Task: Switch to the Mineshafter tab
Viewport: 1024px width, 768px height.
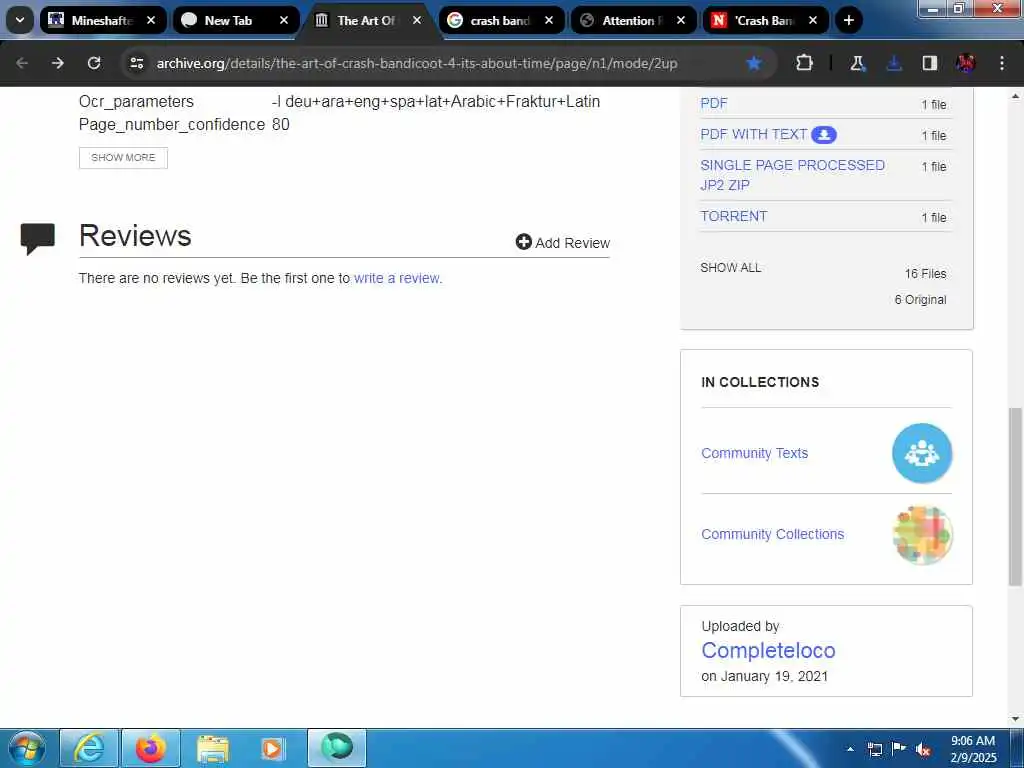Action: [x=103, y=20]
